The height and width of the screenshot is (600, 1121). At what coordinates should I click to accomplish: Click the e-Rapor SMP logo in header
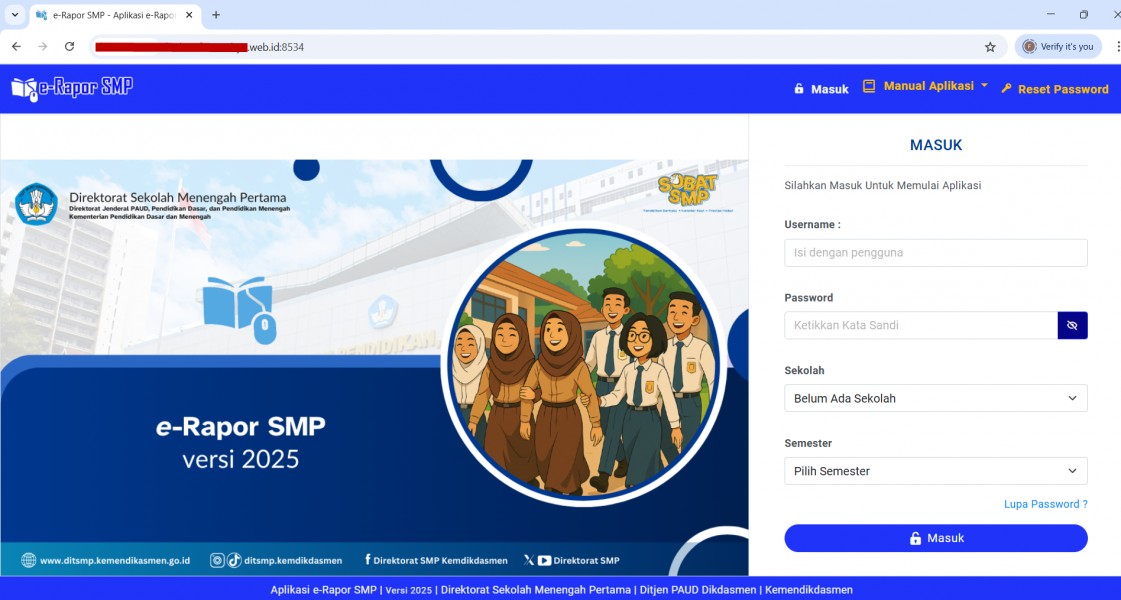72,89
